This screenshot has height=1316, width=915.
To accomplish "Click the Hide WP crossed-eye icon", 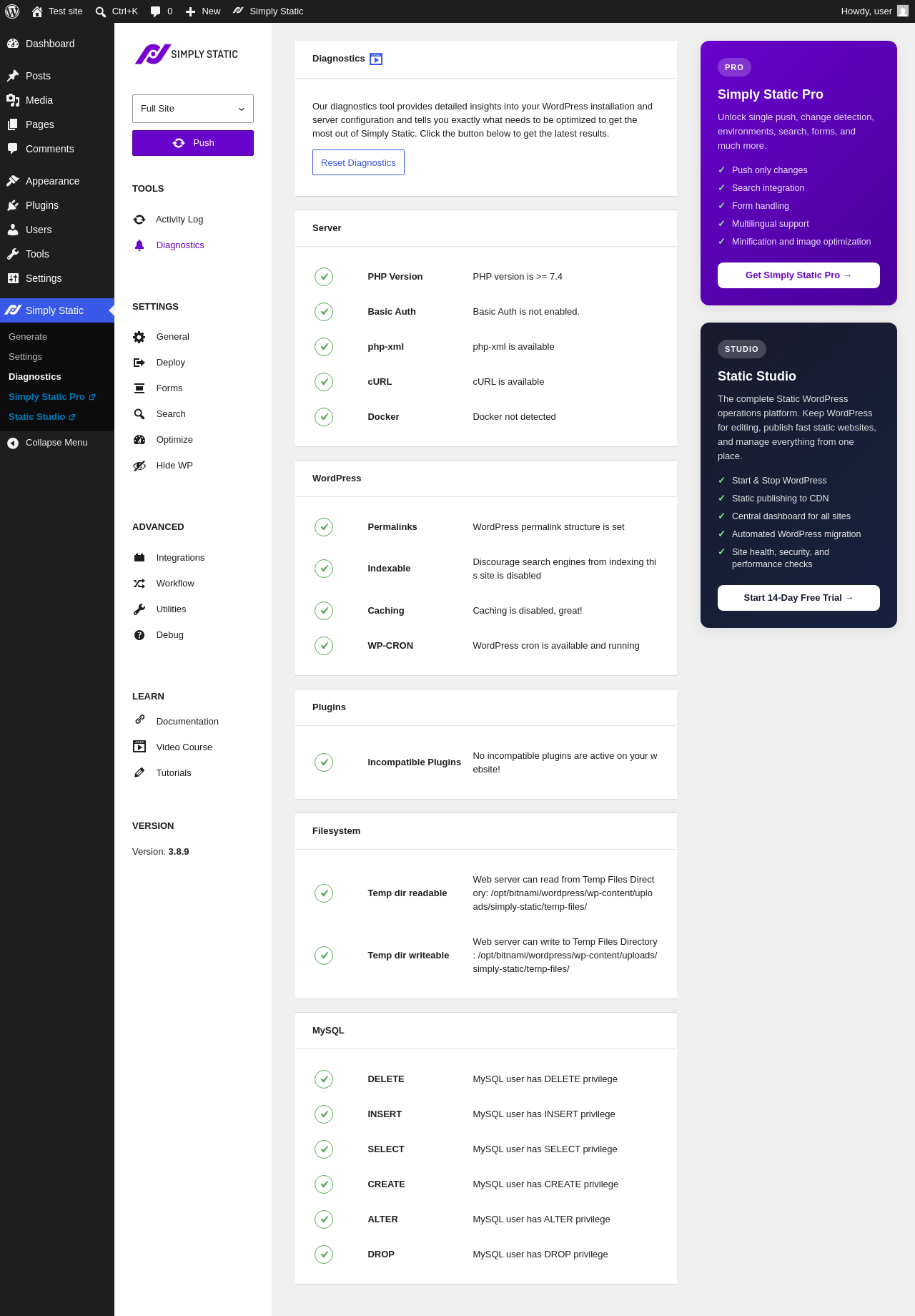I will tap(139, 466).
